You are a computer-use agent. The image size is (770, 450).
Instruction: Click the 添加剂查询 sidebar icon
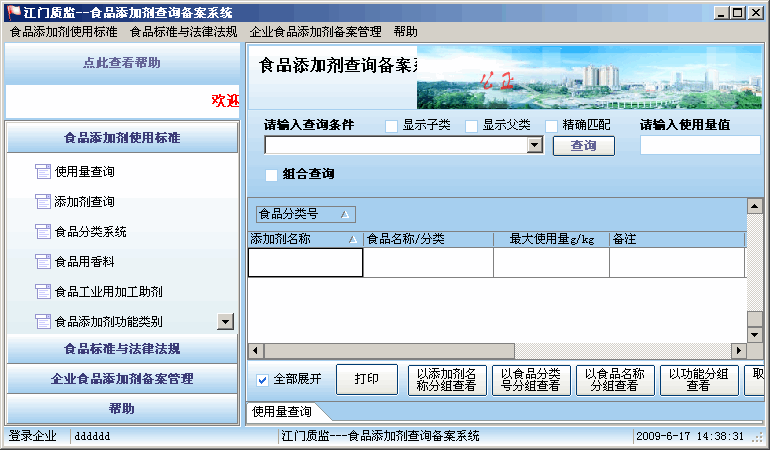click(42, 202)
